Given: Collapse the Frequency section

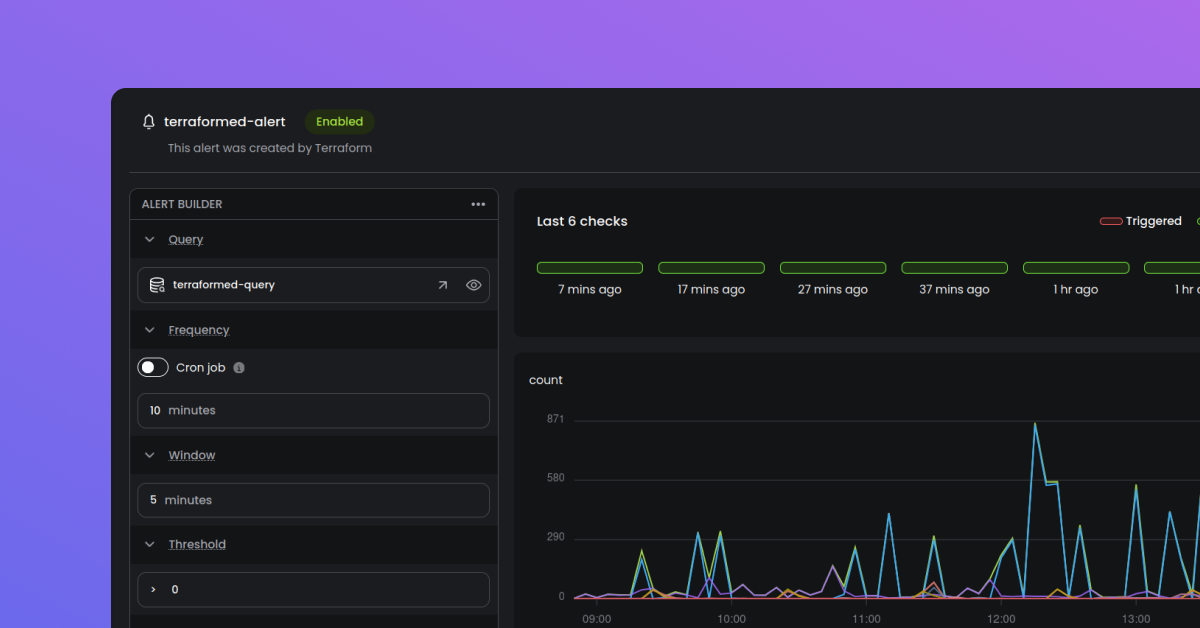Looking at the screenshot, I should pyautogui.click(x=149, y=329).
